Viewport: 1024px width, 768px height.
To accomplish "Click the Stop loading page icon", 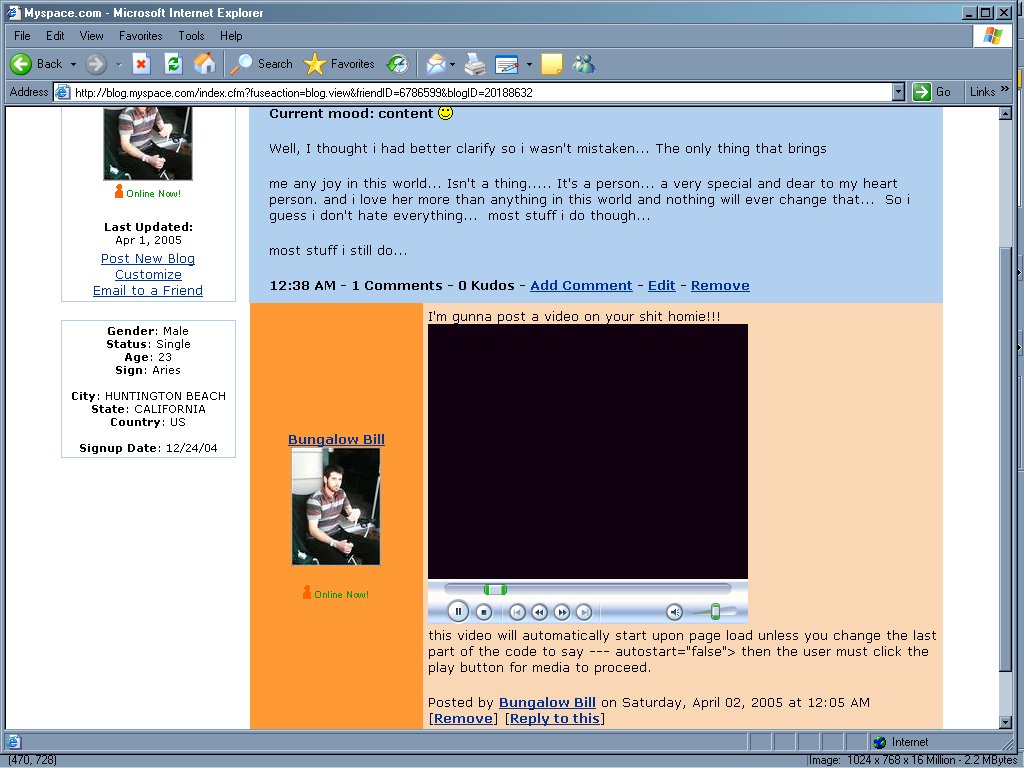I will coord(141,64).
